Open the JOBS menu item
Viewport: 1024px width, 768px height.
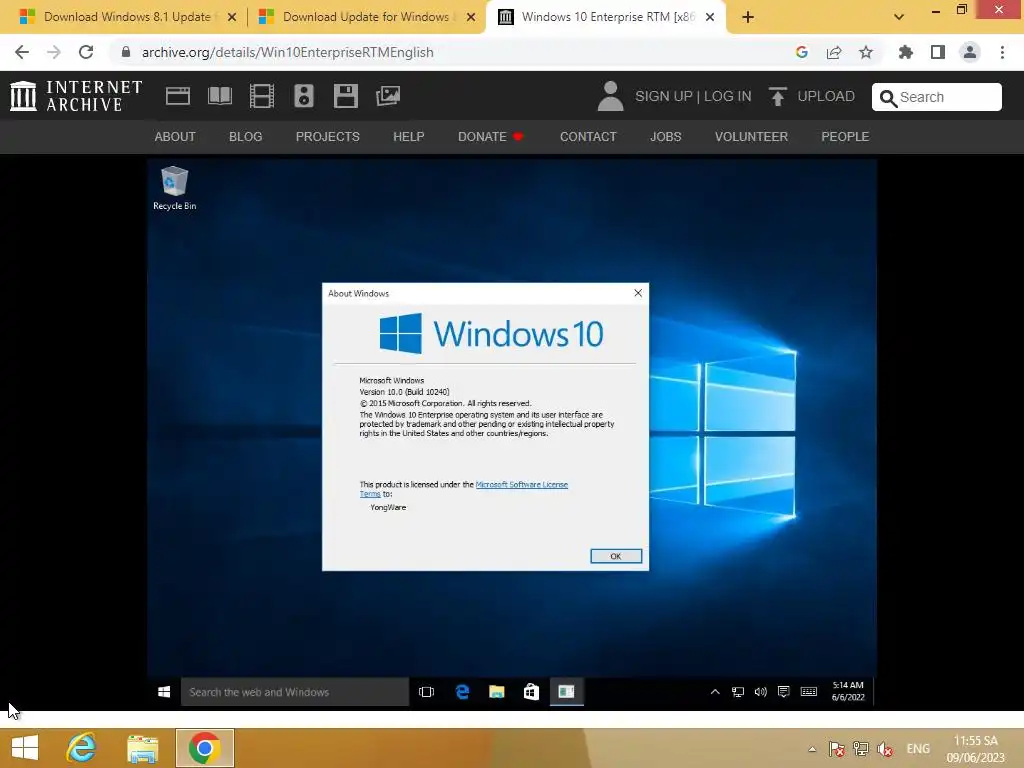pos(665,136)
